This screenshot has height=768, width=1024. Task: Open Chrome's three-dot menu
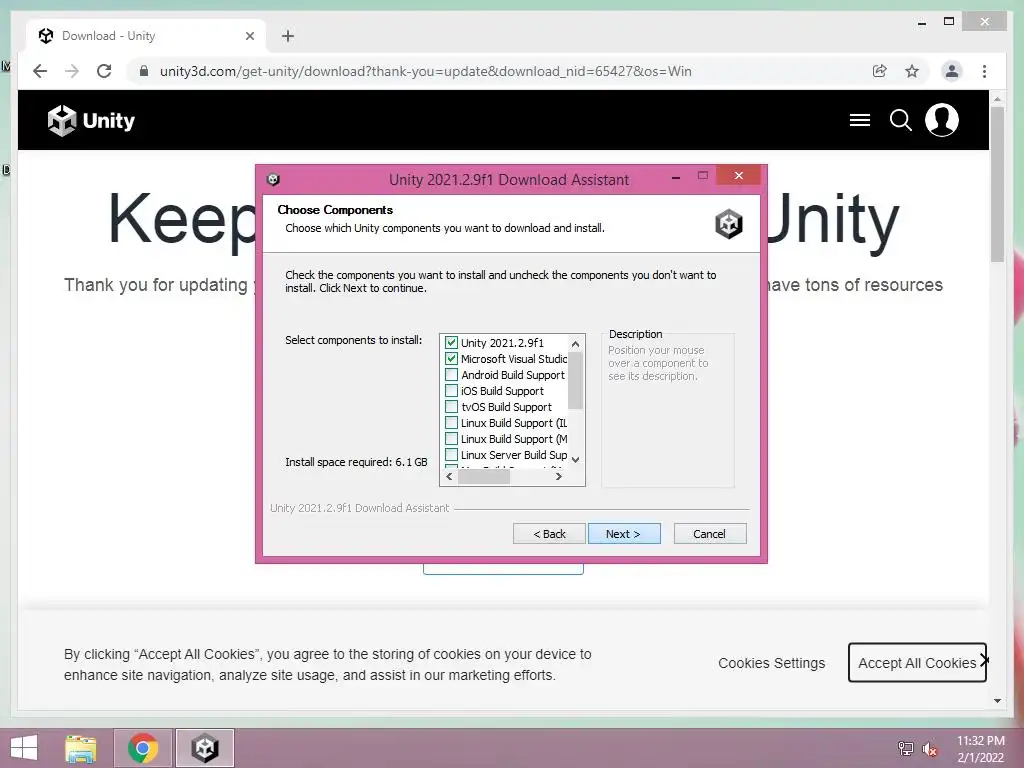click(x=984, y=71)
